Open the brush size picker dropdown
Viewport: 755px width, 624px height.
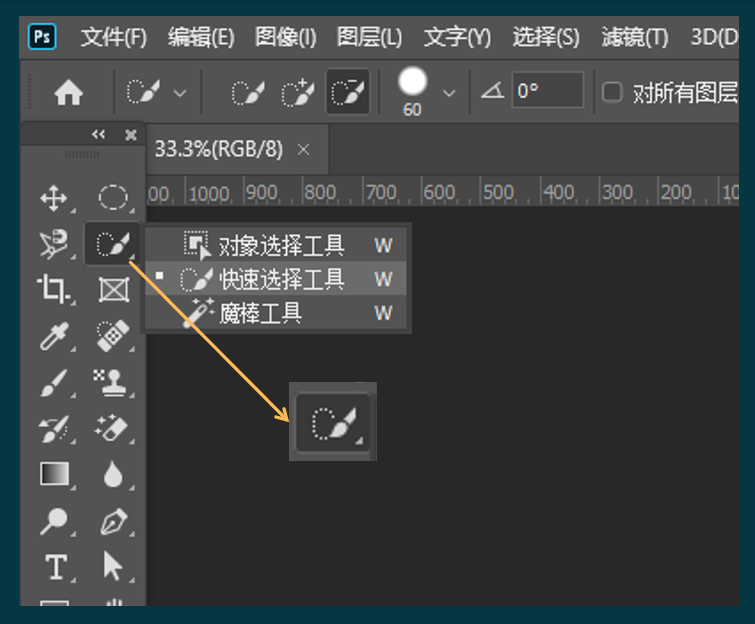coord(448,93)
